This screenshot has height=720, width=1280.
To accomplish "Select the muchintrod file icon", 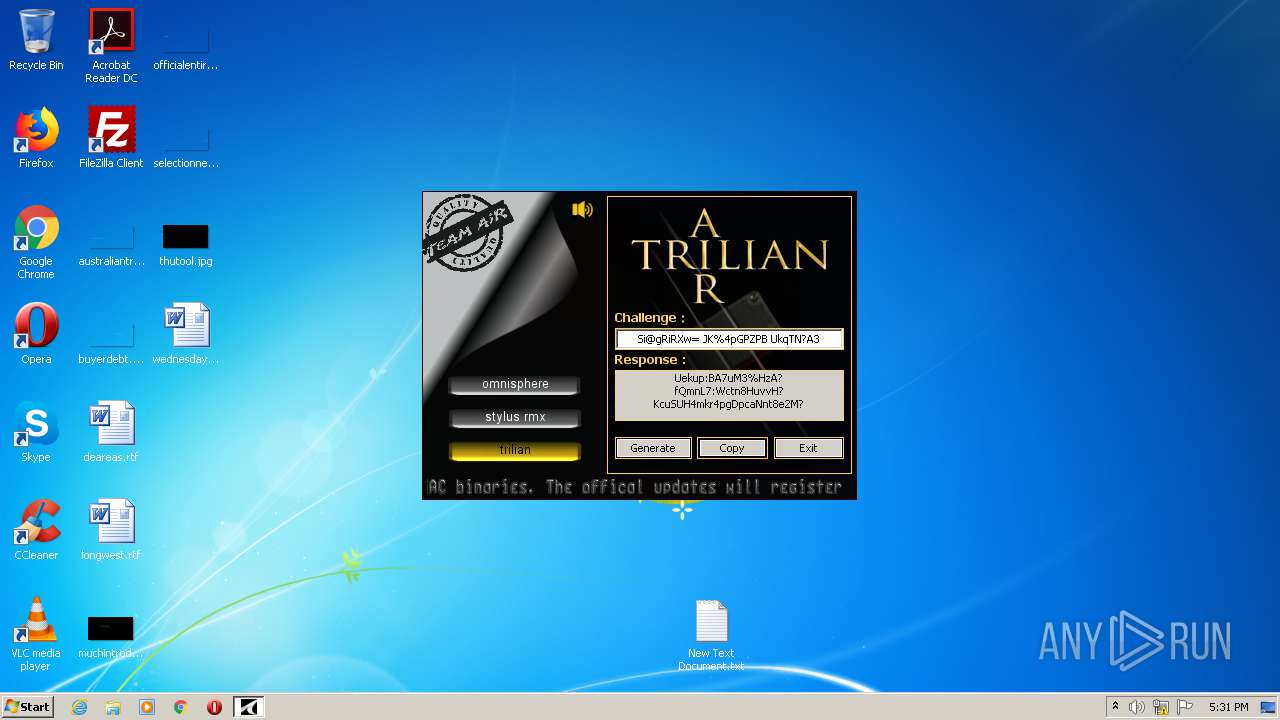I will [111, 634].
